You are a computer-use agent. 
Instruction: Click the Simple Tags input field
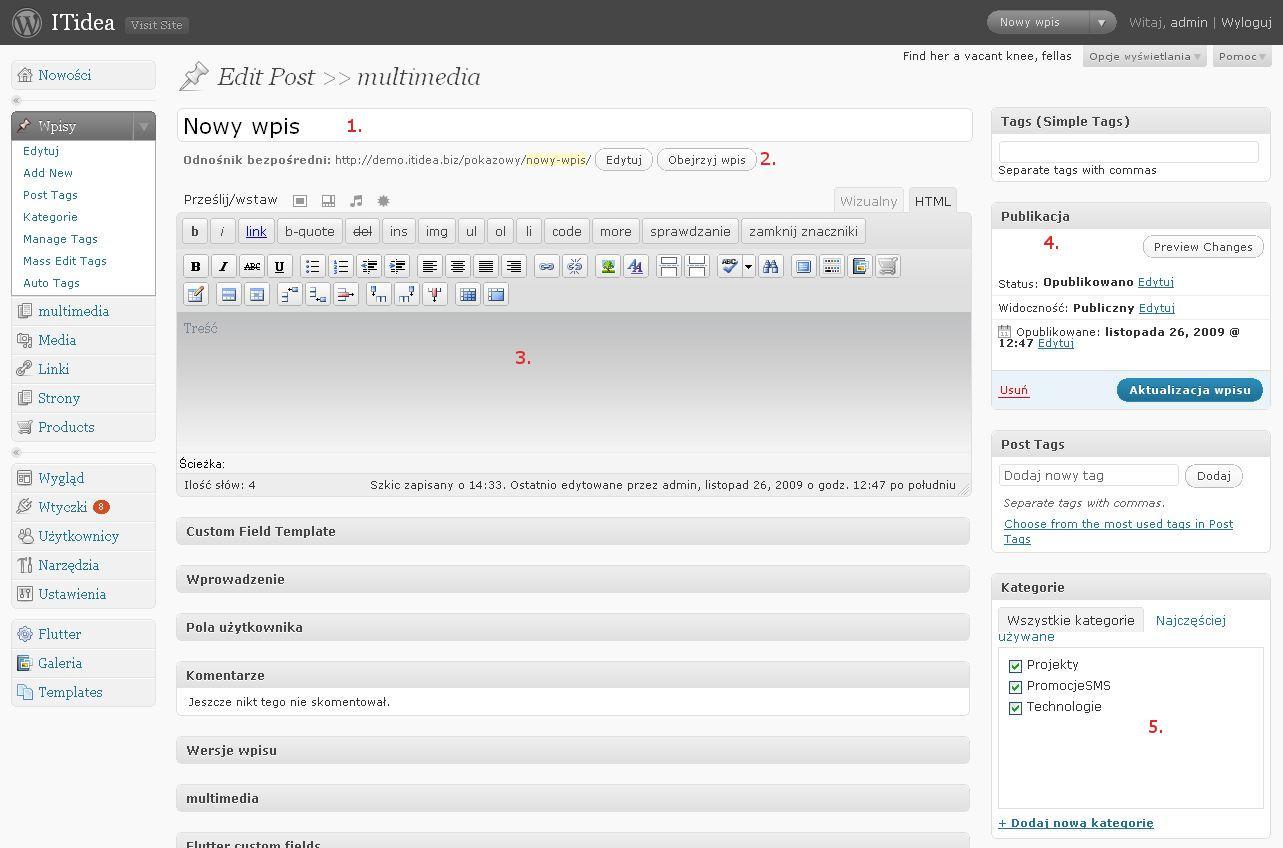tap(1128, 152)
